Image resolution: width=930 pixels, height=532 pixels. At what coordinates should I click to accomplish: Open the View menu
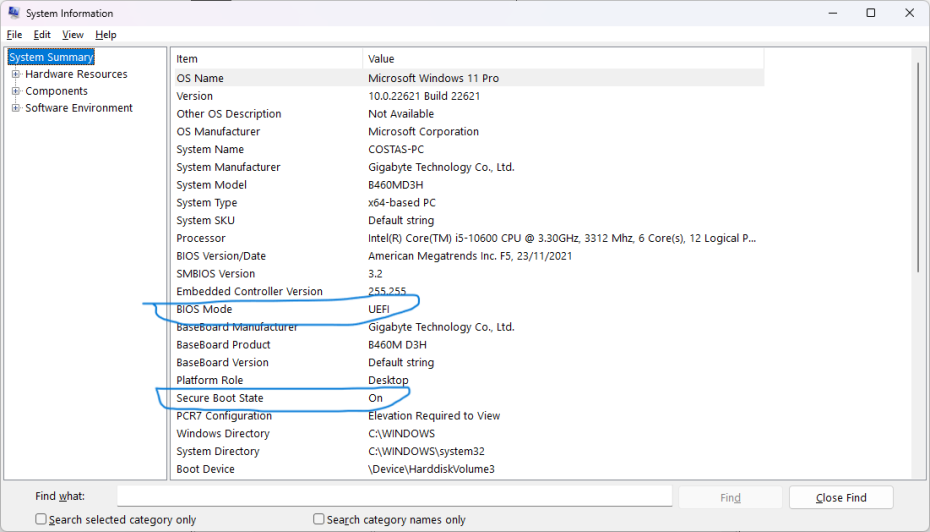pyautogui.click(x=72, y=34)
